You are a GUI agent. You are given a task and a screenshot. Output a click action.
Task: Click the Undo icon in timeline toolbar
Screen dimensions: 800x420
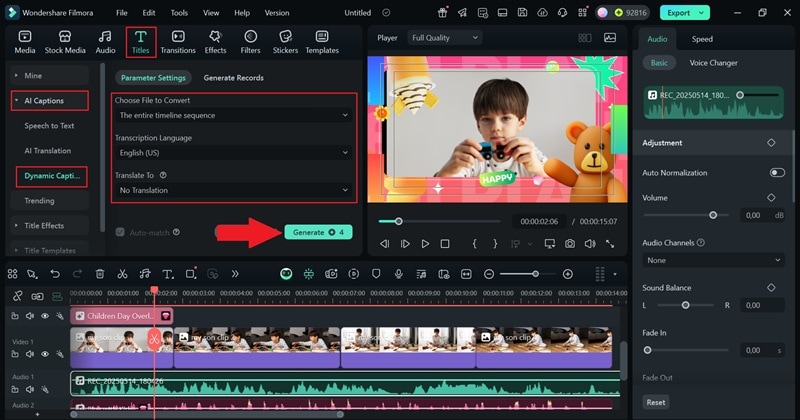point(55,274)
